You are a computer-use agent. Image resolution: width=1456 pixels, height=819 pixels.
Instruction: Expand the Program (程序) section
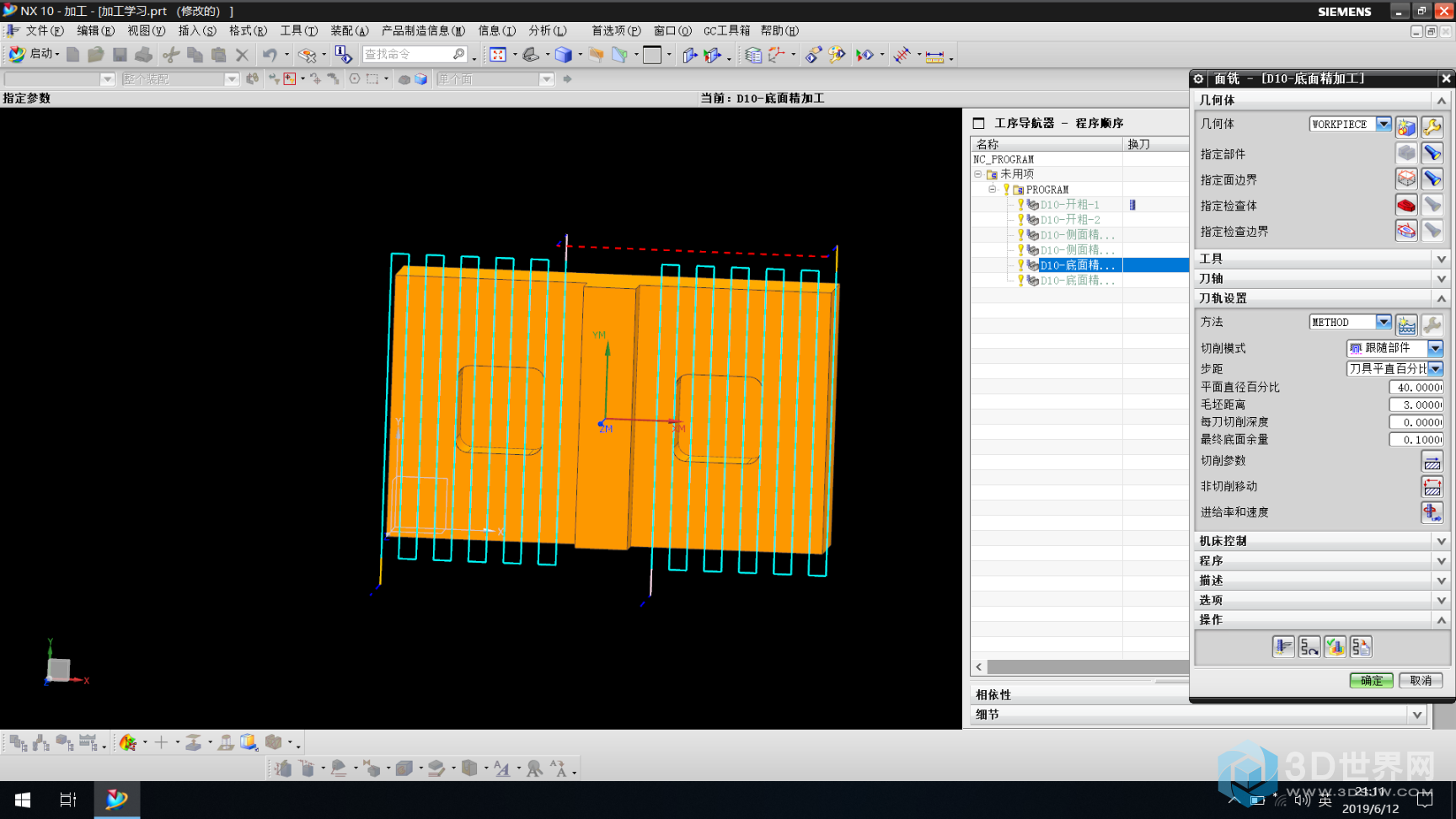pyautogui.click(x=1442, y=560)
